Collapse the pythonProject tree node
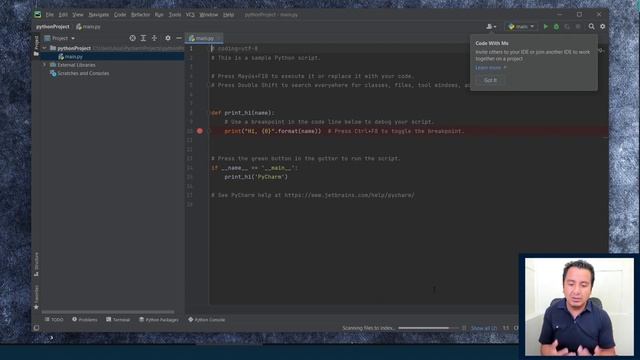The height and width of the screenshot is (360, 640). [x=44, y=48]
